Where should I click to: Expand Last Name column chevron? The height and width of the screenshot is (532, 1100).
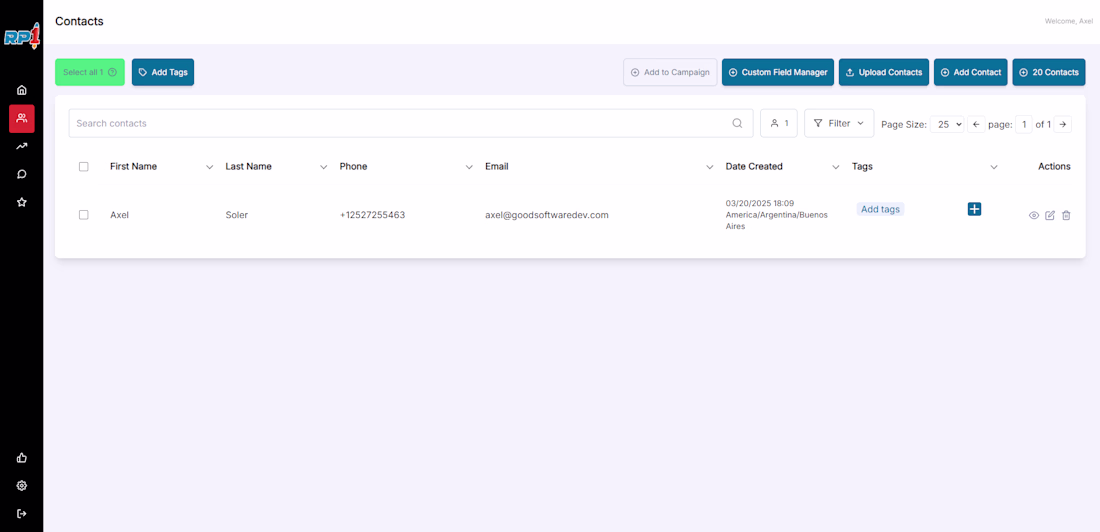(x=323, y=167)
